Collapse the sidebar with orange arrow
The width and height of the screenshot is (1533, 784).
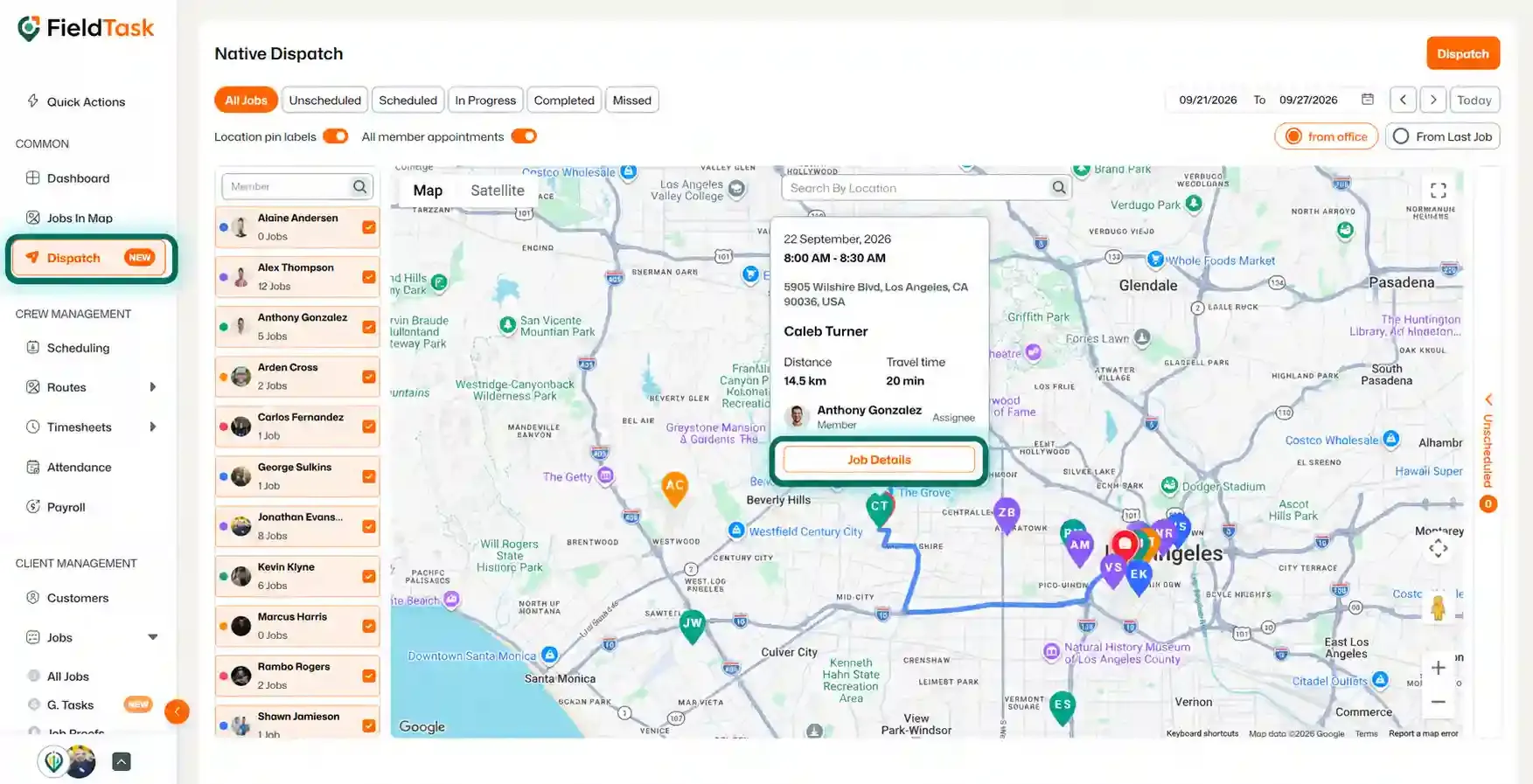tap(177, 711)
